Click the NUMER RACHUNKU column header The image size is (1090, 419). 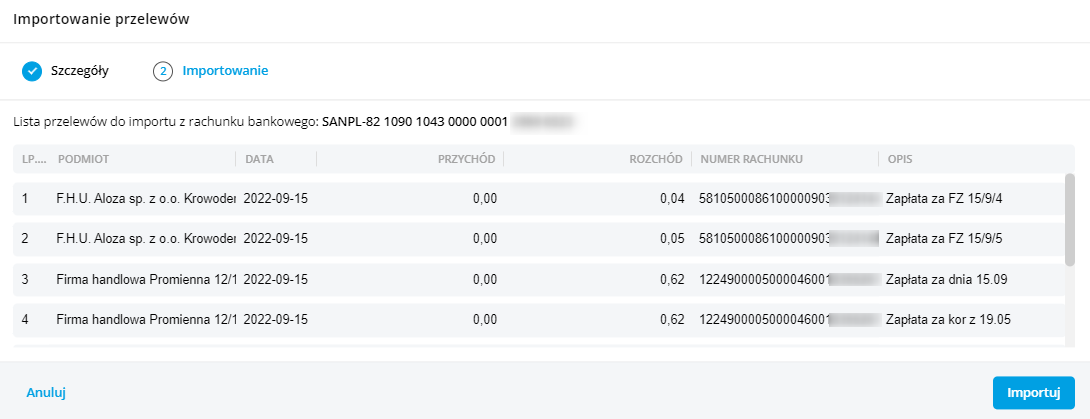pos(752,159)
